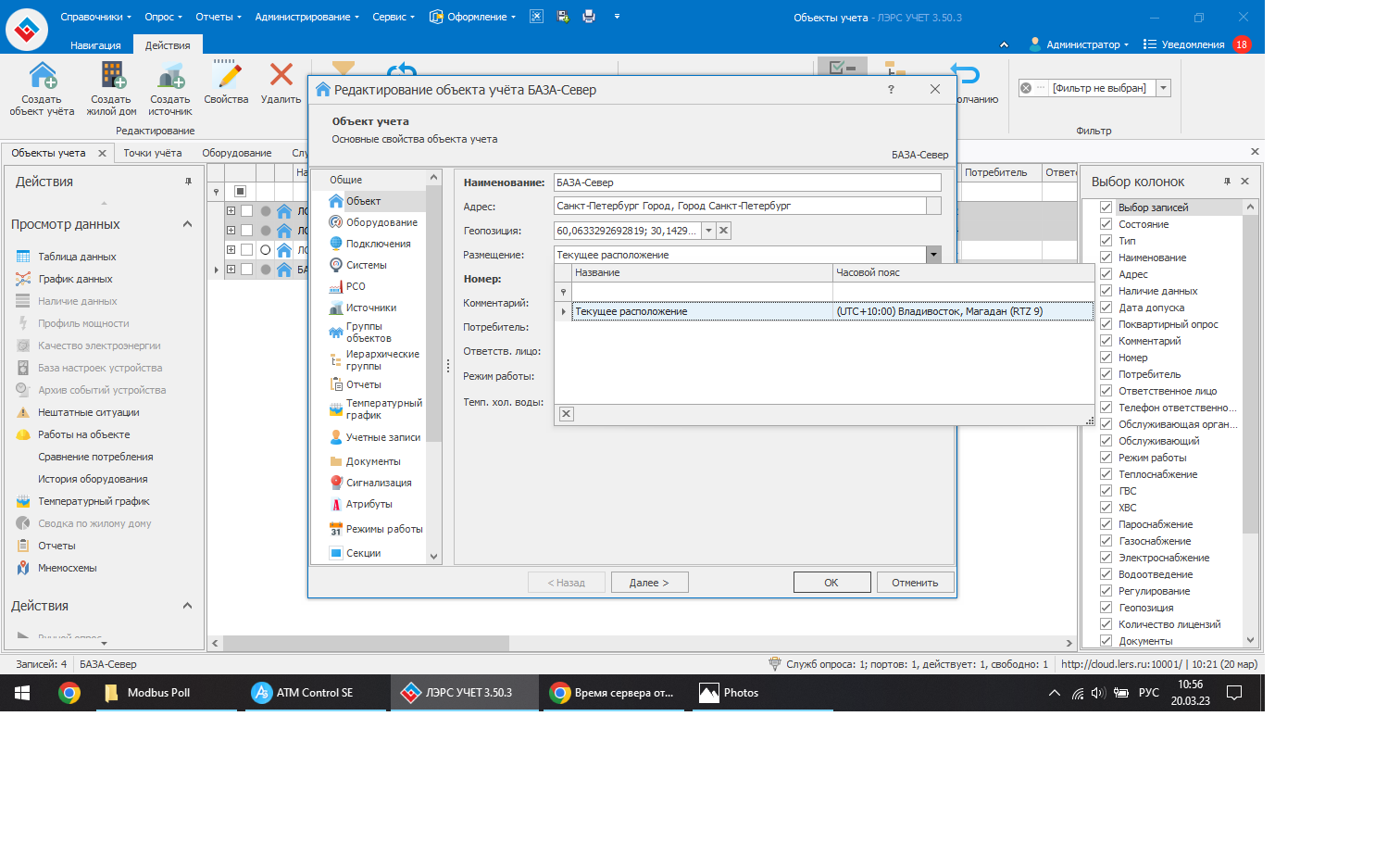Toggle Комментарий column checkbox
1400x867 pixels.
pos(1106,341)
